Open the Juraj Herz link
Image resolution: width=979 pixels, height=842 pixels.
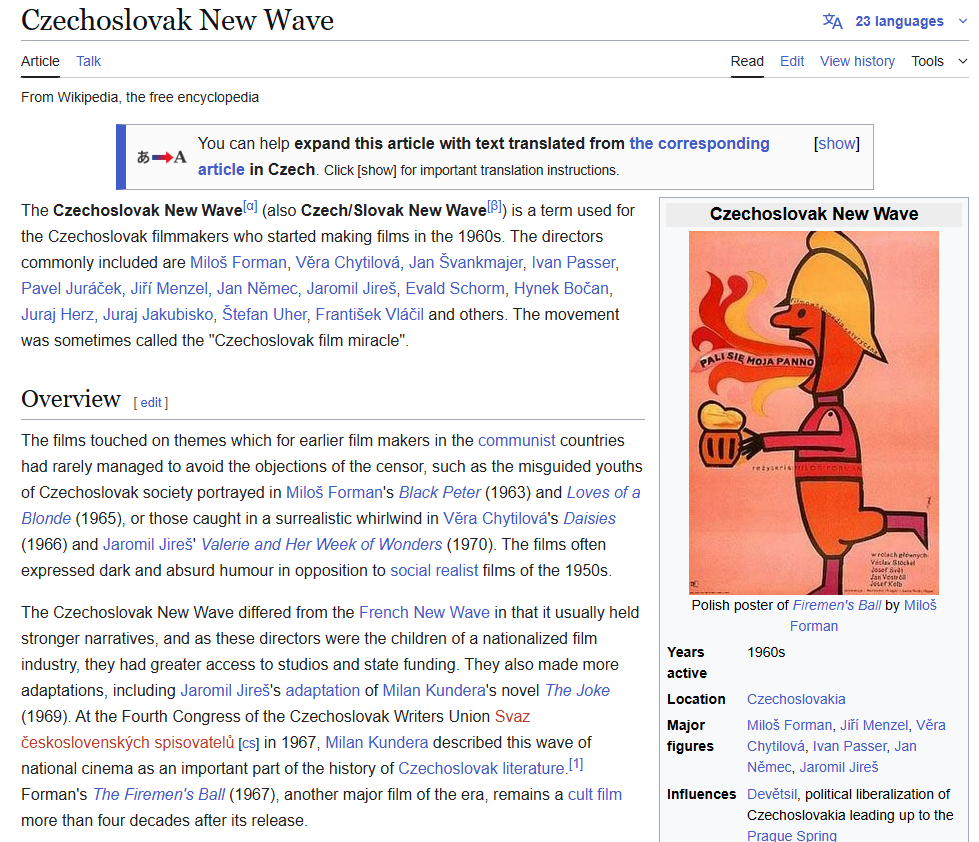(57, 315)
